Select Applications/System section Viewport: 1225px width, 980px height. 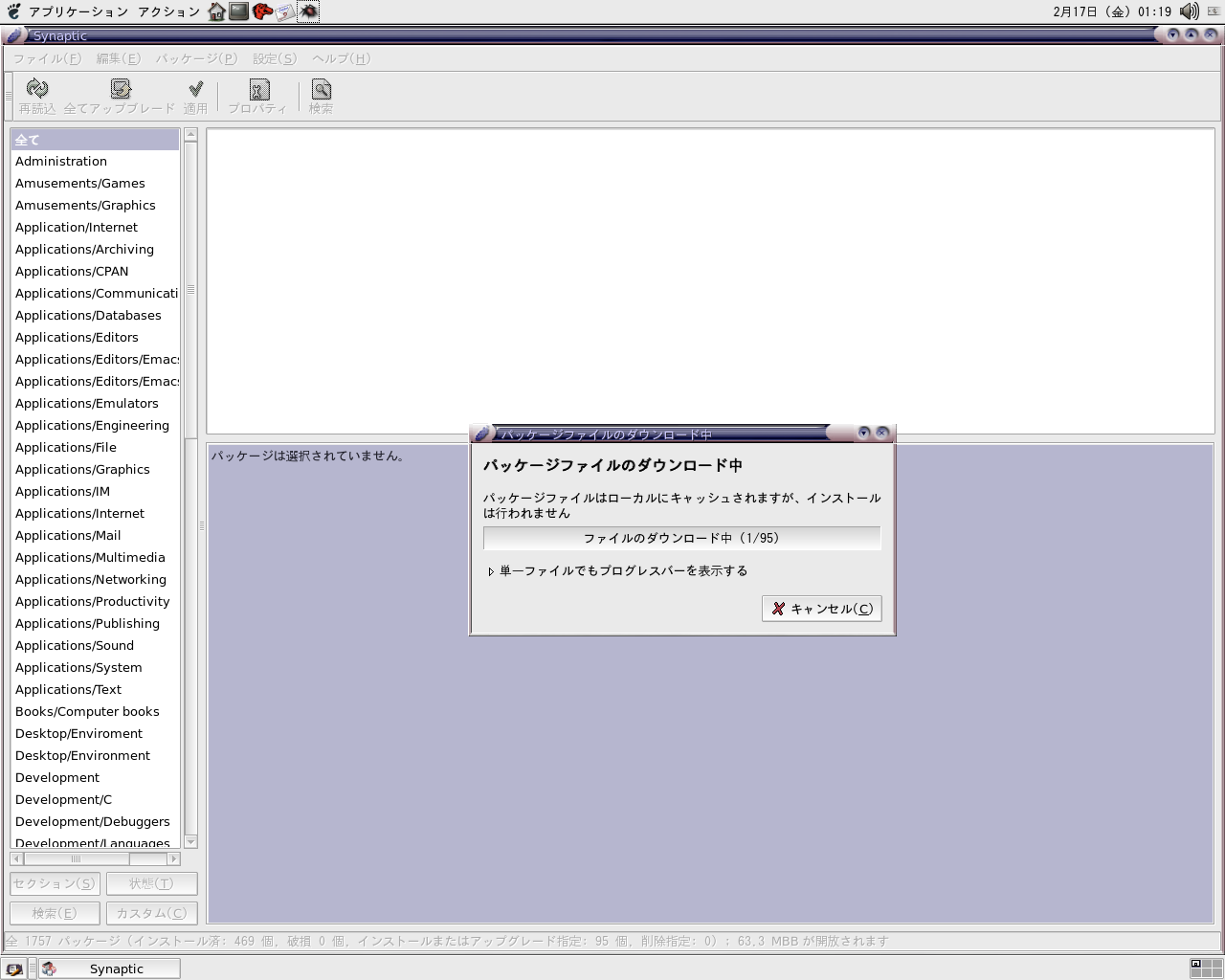pyautogui.click(x=95, y=668)
